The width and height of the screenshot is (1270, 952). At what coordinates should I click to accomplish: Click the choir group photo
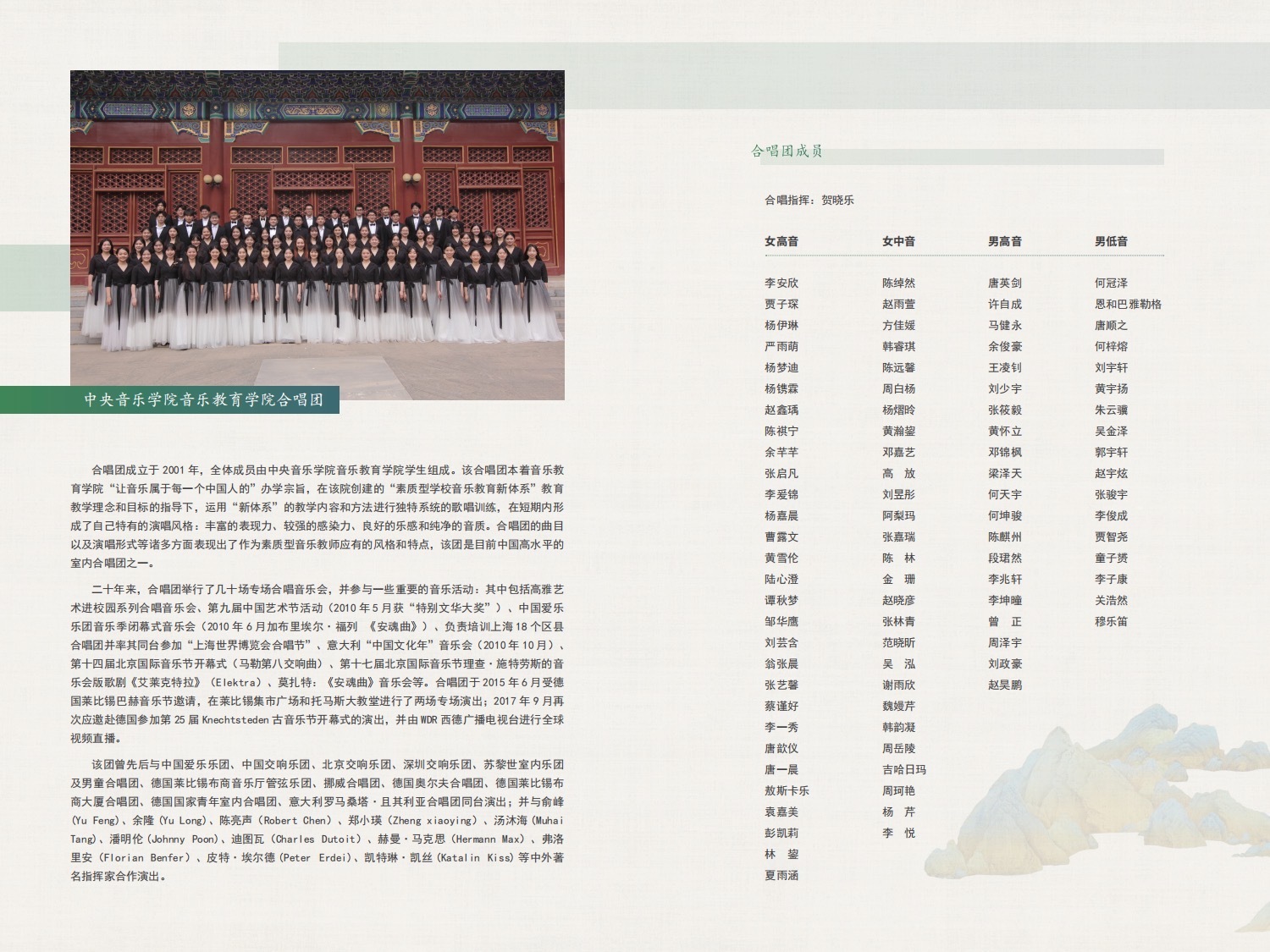point(317,234)
